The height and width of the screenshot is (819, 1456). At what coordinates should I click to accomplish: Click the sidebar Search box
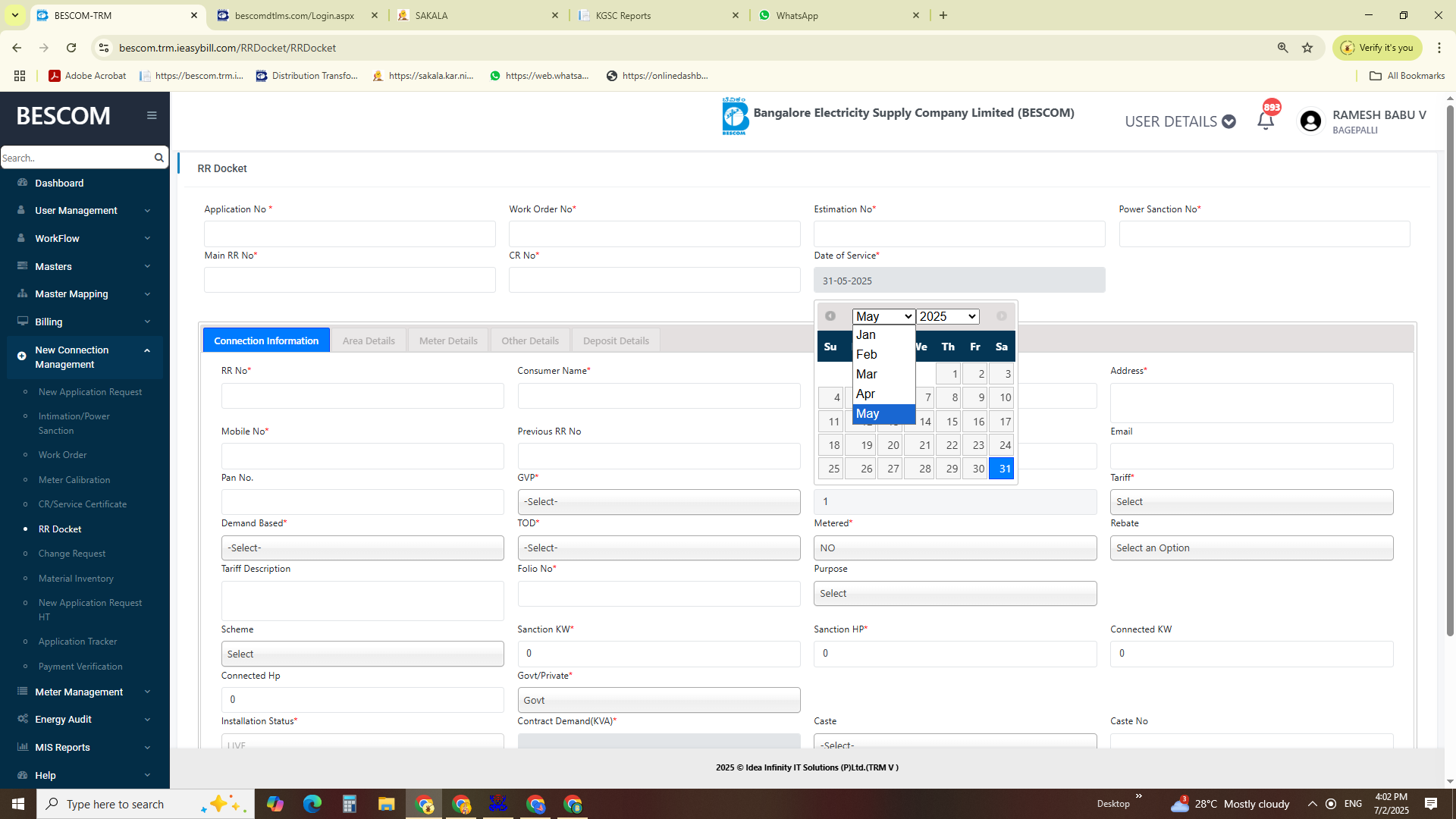pyautogui.click(x=76, y=158)
